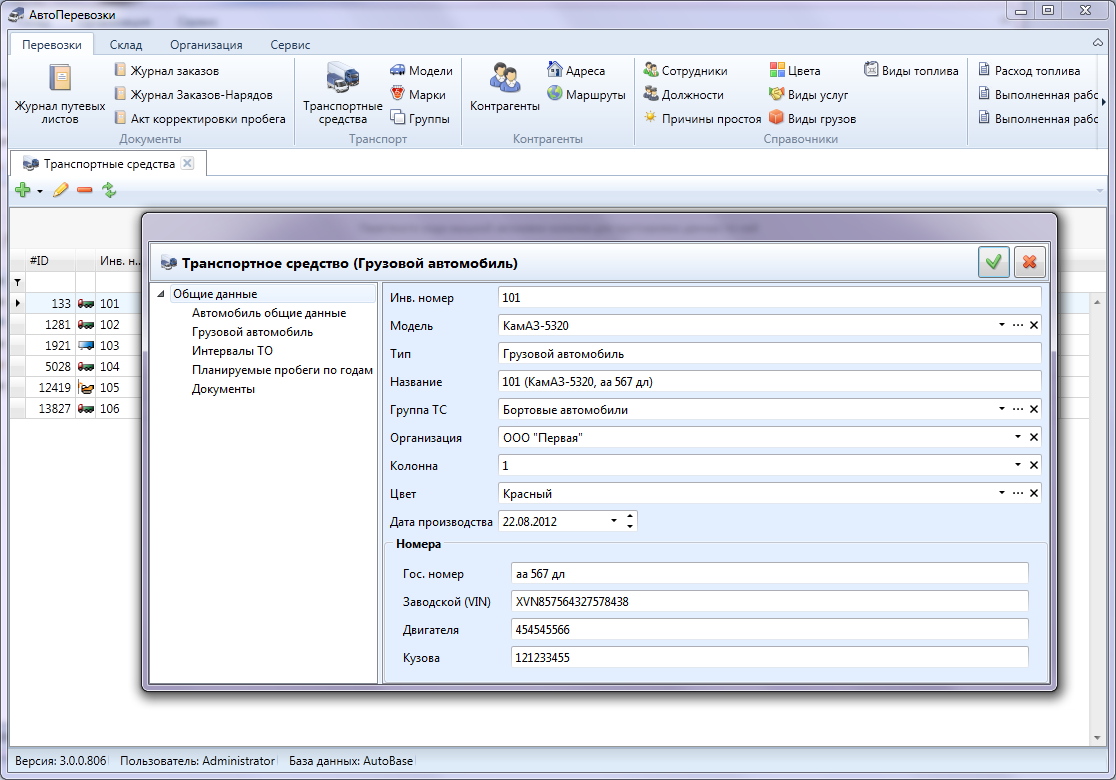The height and width of the screenshot is (780, 1116).
Task: Click the Гос. номер input field
Action: [768, 573]
